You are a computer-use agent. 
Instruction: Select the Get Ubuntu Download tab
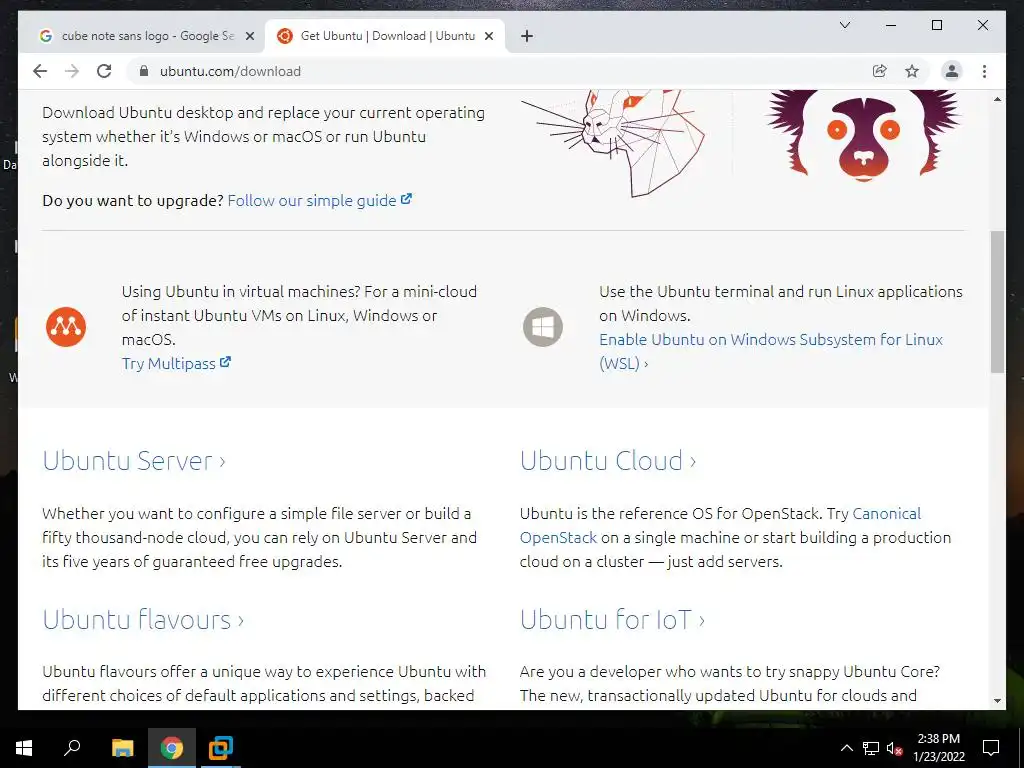385,36
